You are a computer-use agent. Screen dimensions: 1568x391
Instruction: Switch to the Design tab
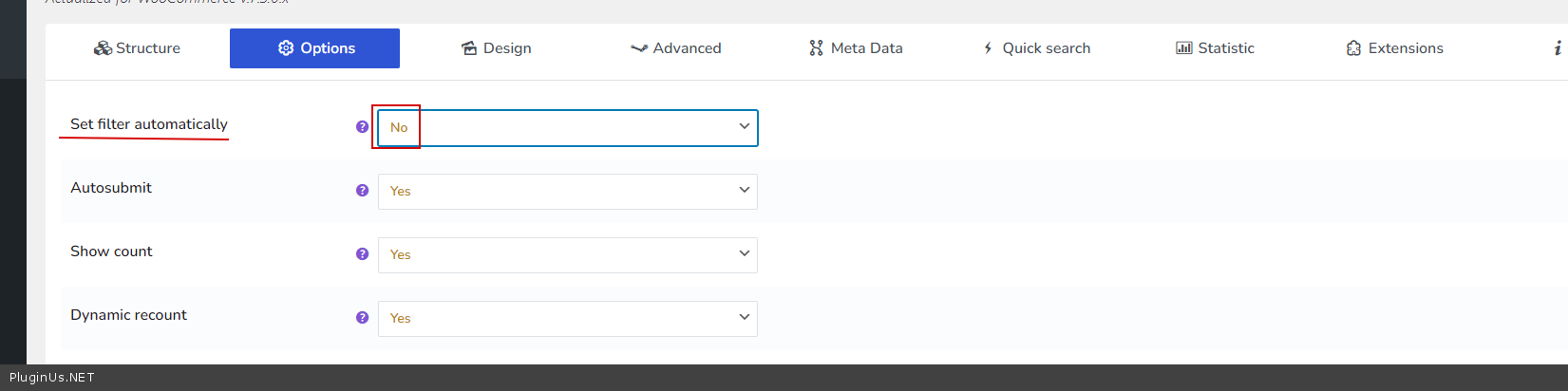496,48
